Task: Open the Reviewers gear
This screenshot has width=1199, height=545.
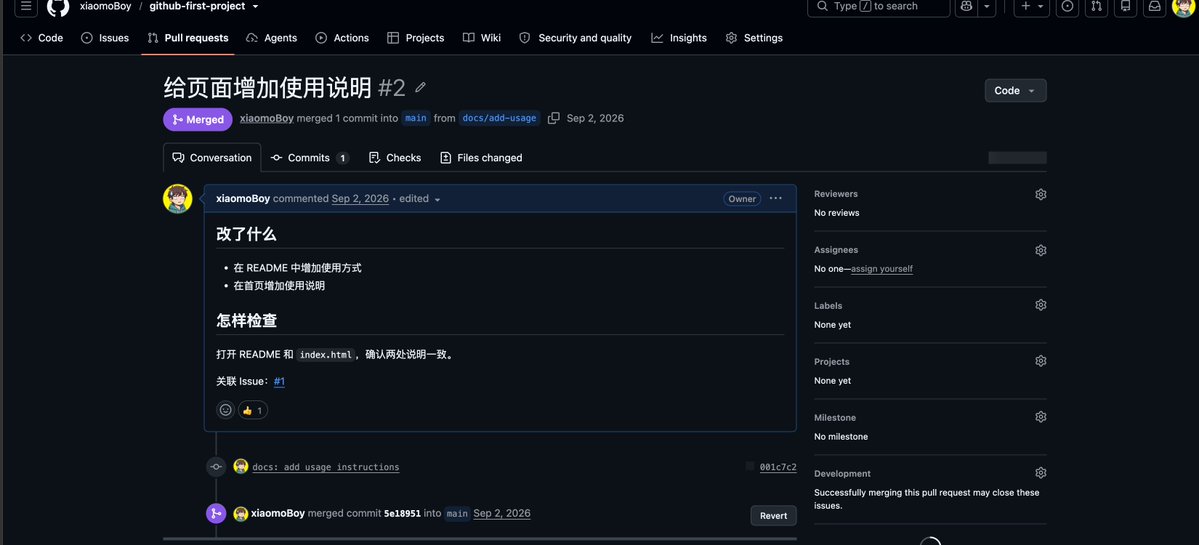Action: [x=1040, y=194]
